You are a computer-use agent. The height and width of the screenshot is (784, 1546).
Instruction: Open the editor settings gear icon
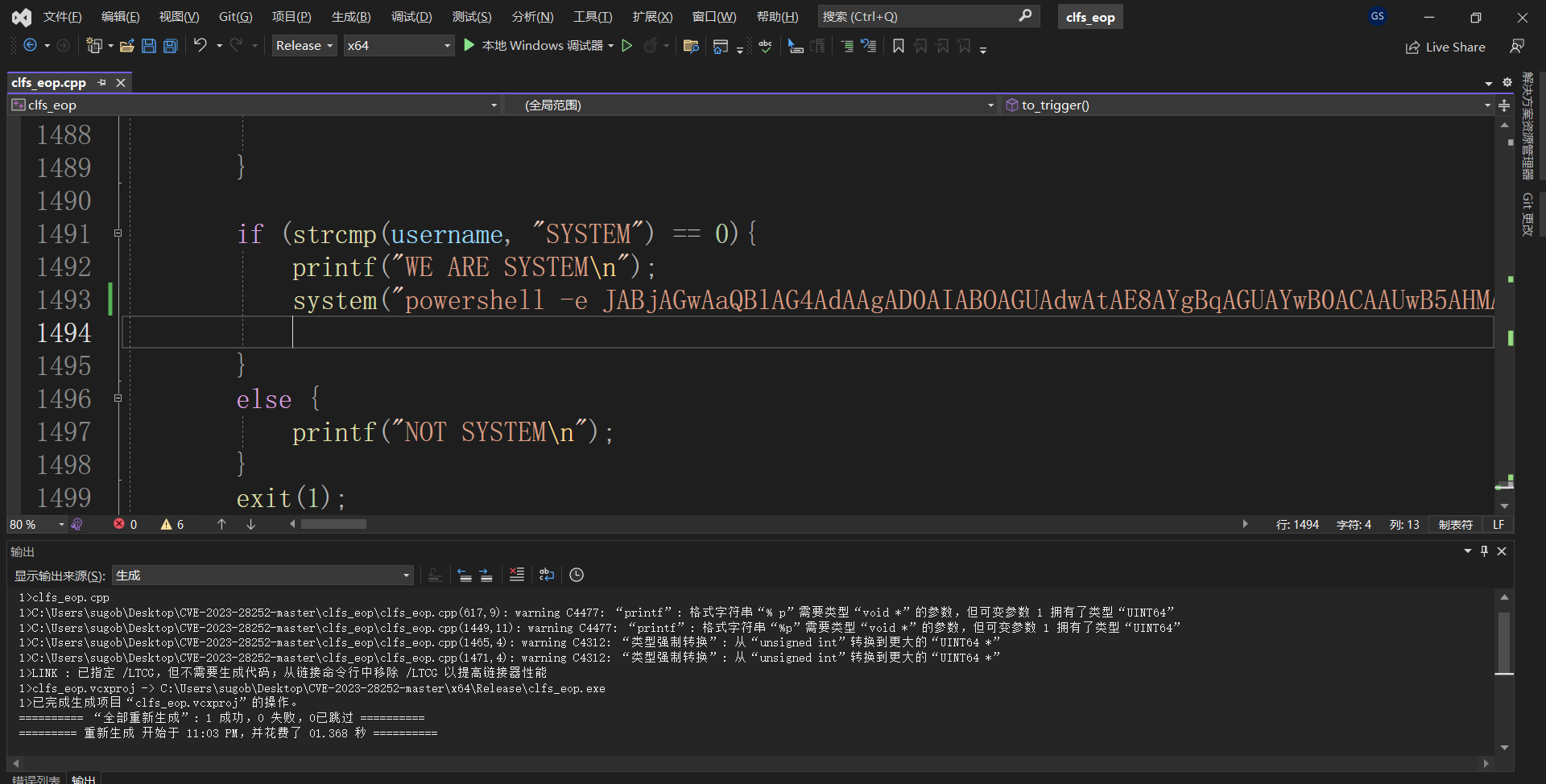(1507, 82)
